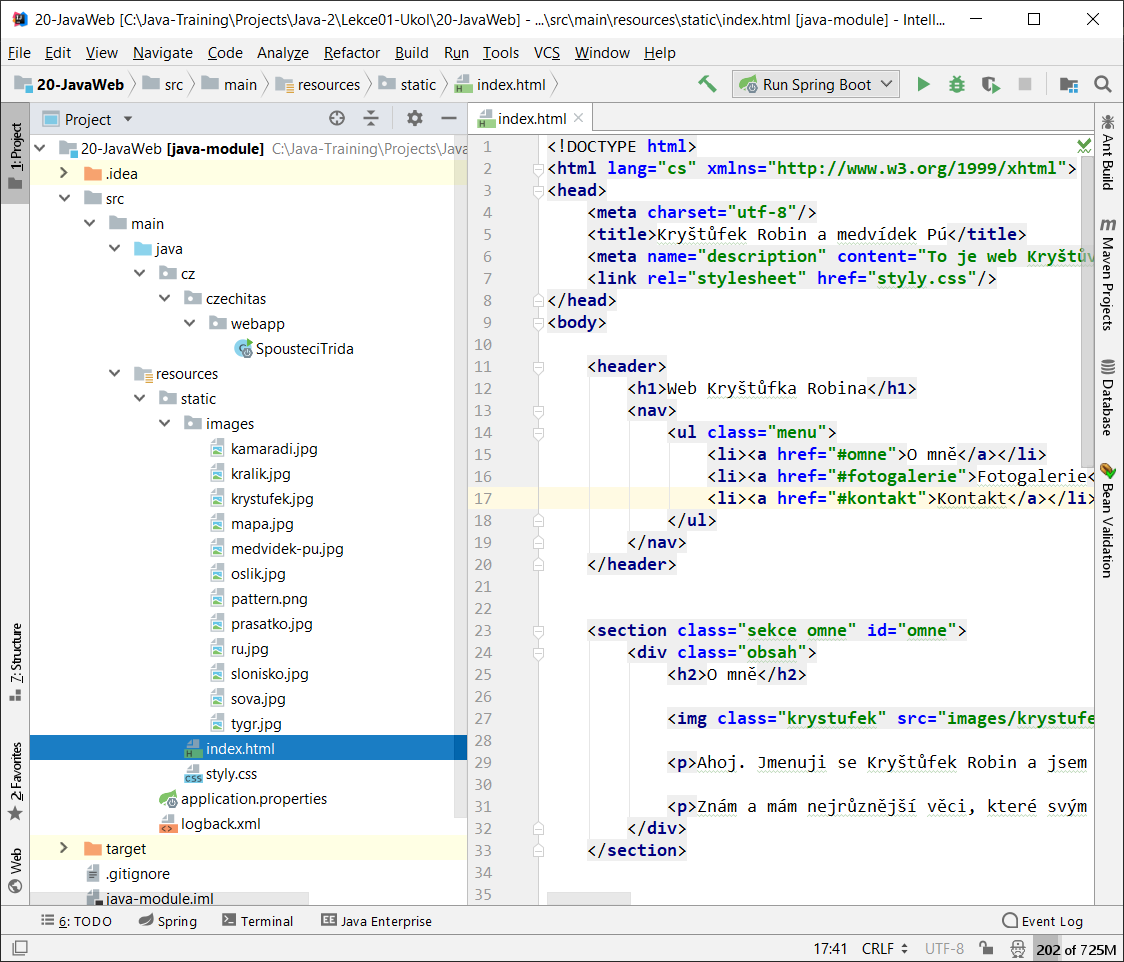Open the Refactor menu

tap(352, 53)
